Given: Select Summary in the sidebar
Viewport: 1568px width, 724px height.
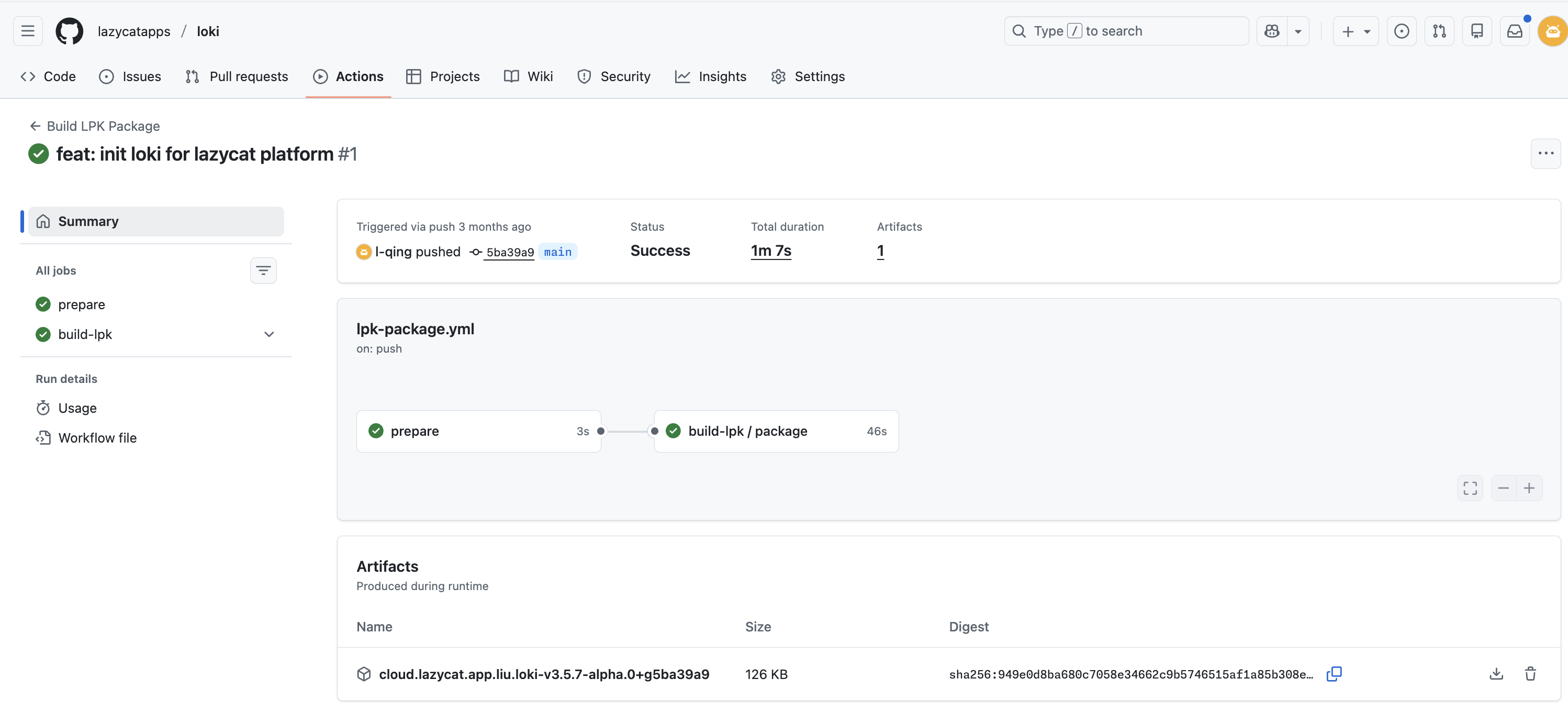Looking at the screenshot, I should coord(156,221).
